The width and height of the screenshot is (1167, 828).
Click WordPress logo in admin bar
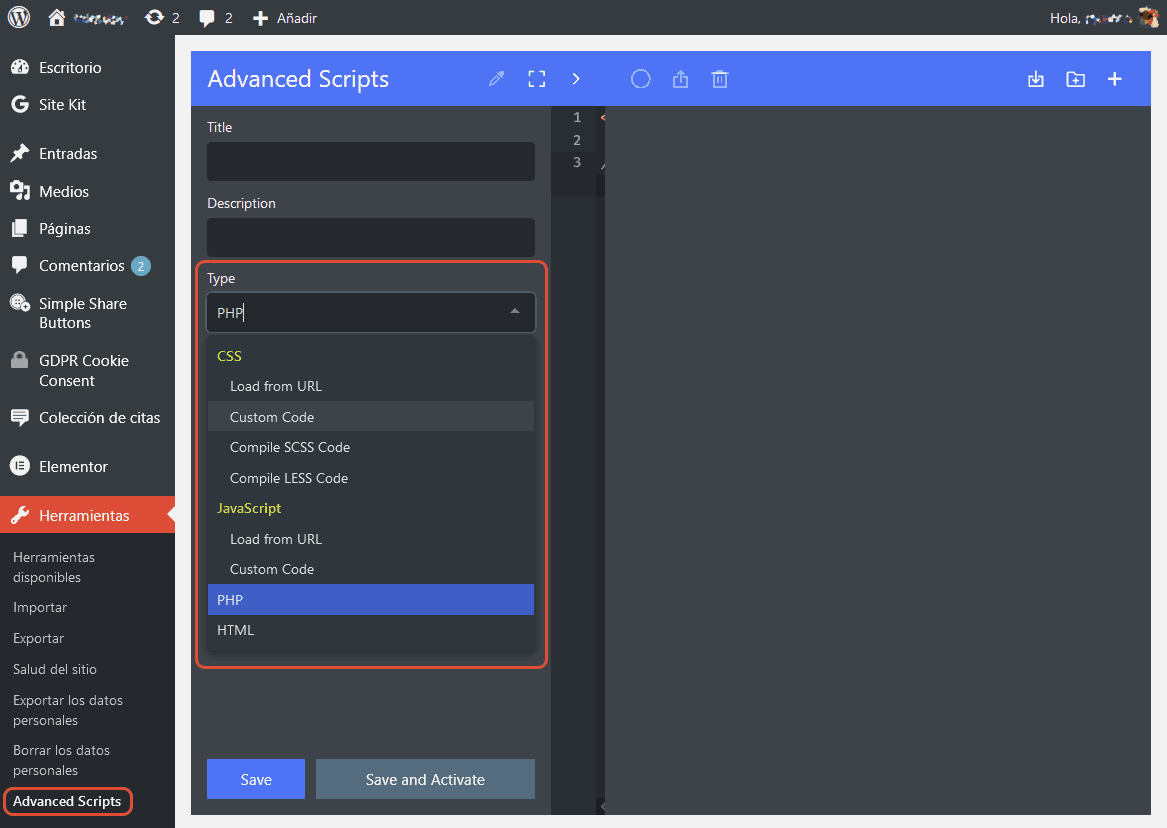coord(19,17)
